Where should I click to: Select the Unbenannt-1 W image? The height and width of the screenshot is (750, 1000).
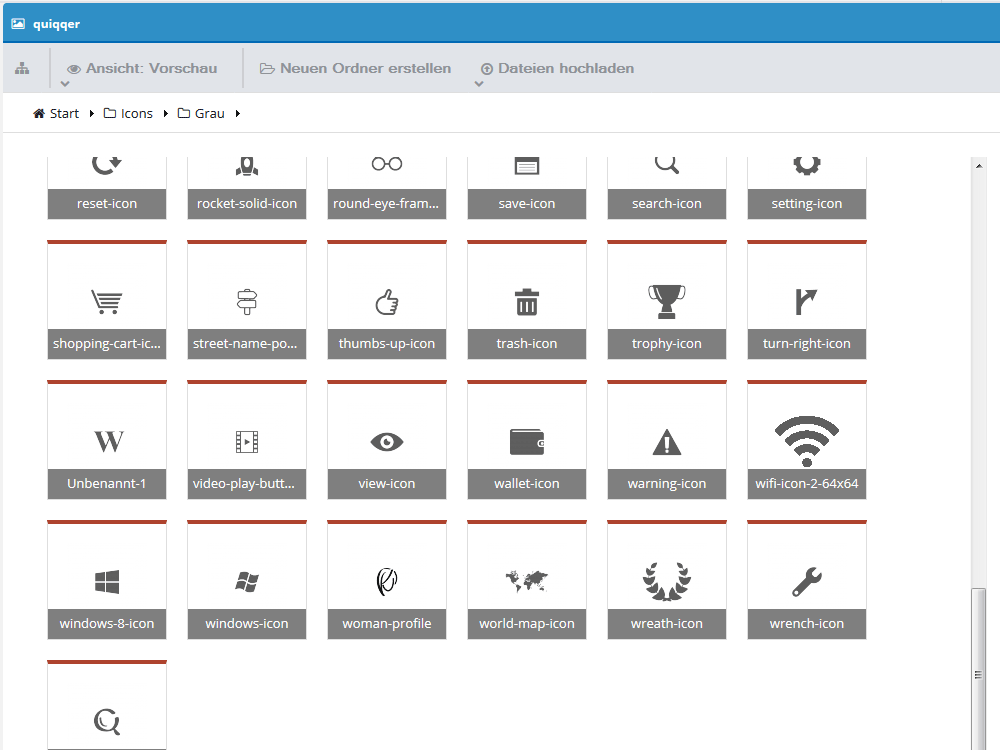coord(107,440)
